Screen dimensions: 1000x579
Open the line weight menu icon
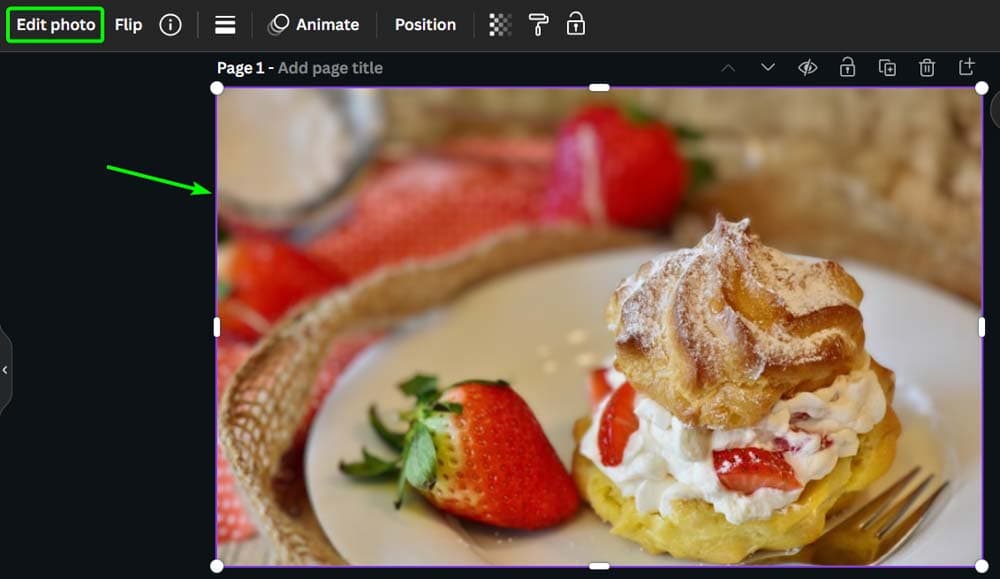coord(225,25)
